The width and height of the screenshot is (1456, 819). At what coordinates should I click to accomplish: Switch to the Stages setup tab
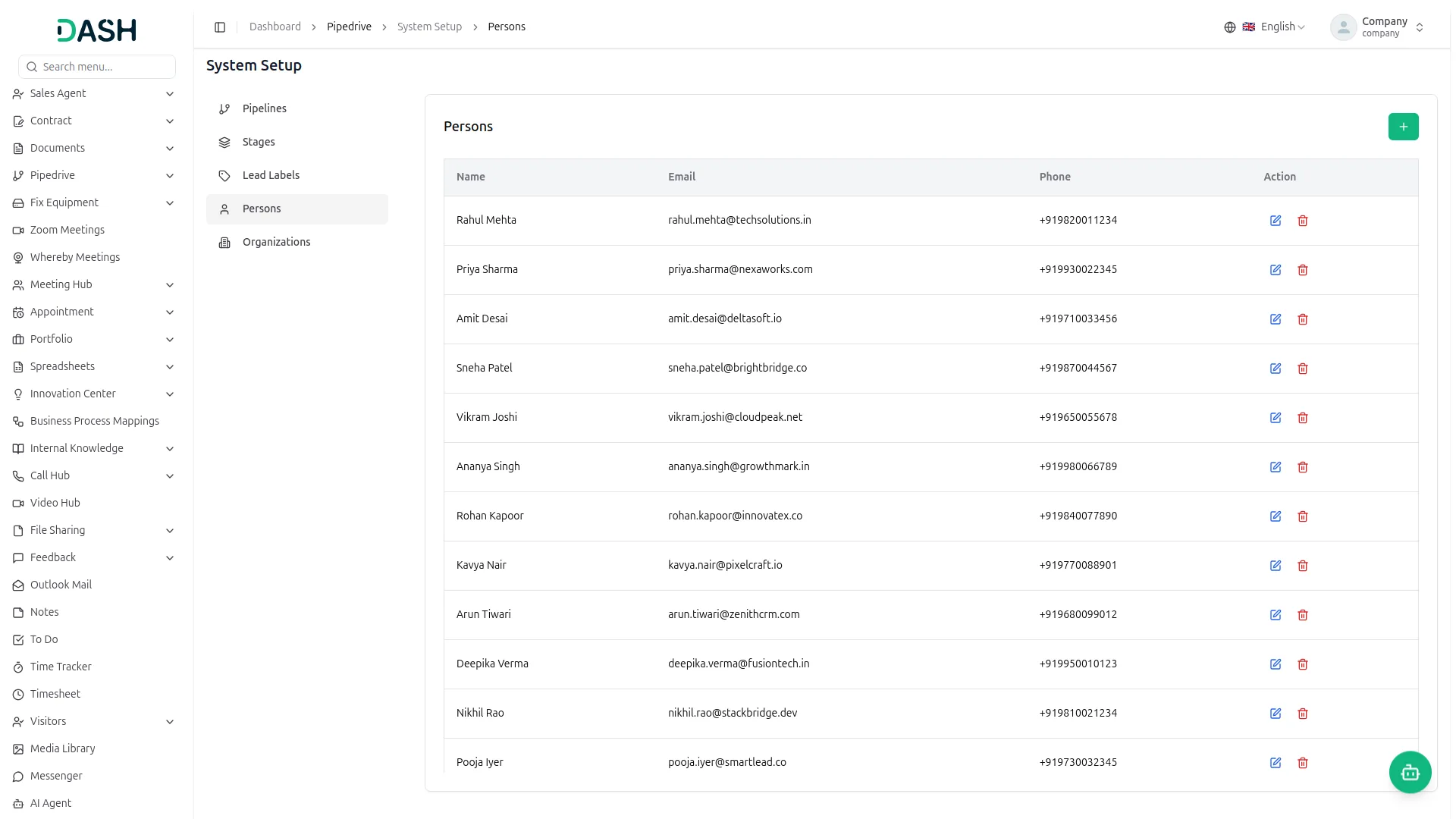pyautogui.click(x=297, y=142)
